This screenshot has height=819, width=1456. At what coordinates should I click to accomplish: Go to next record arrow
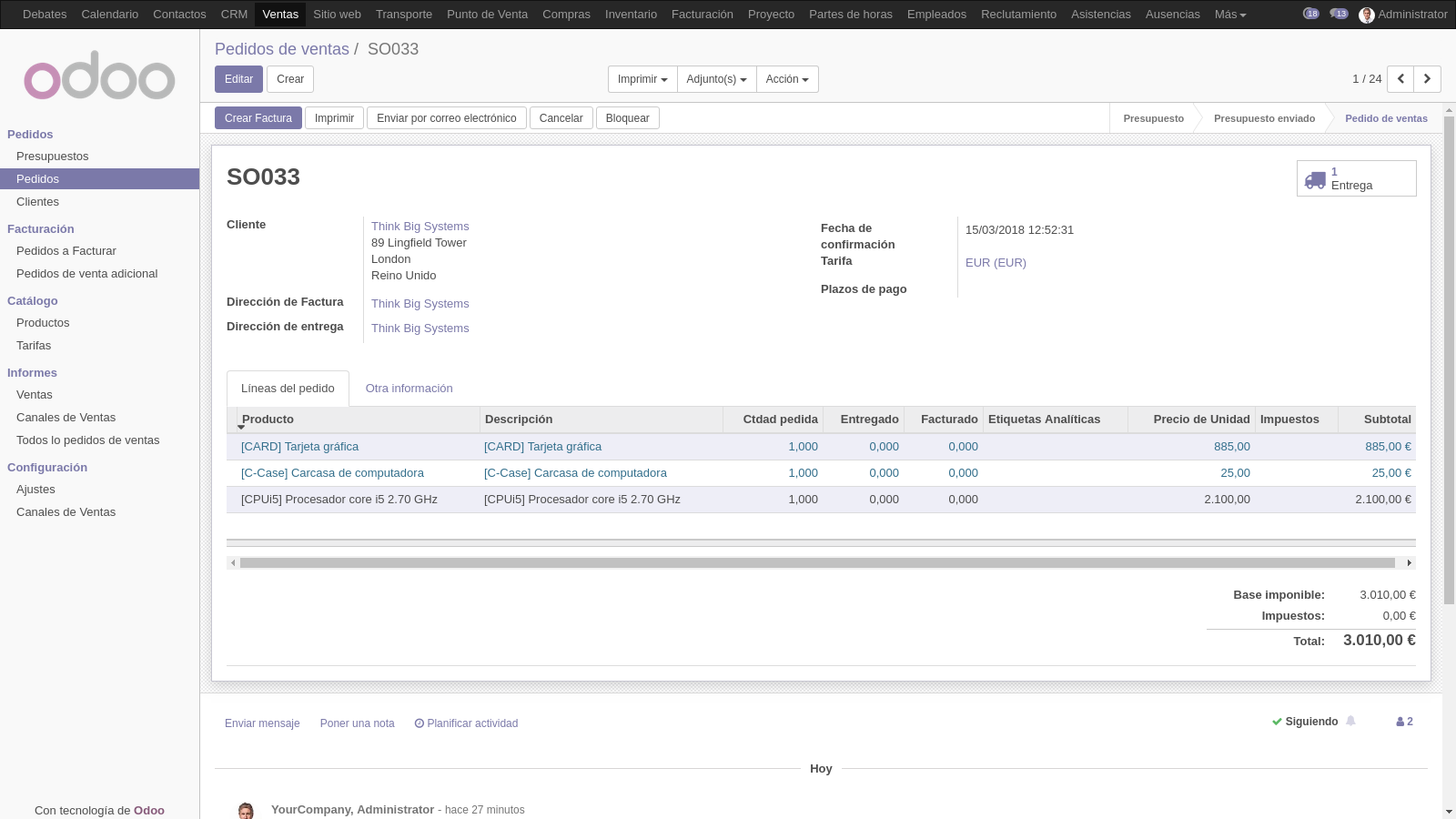tap(1427, 79)
